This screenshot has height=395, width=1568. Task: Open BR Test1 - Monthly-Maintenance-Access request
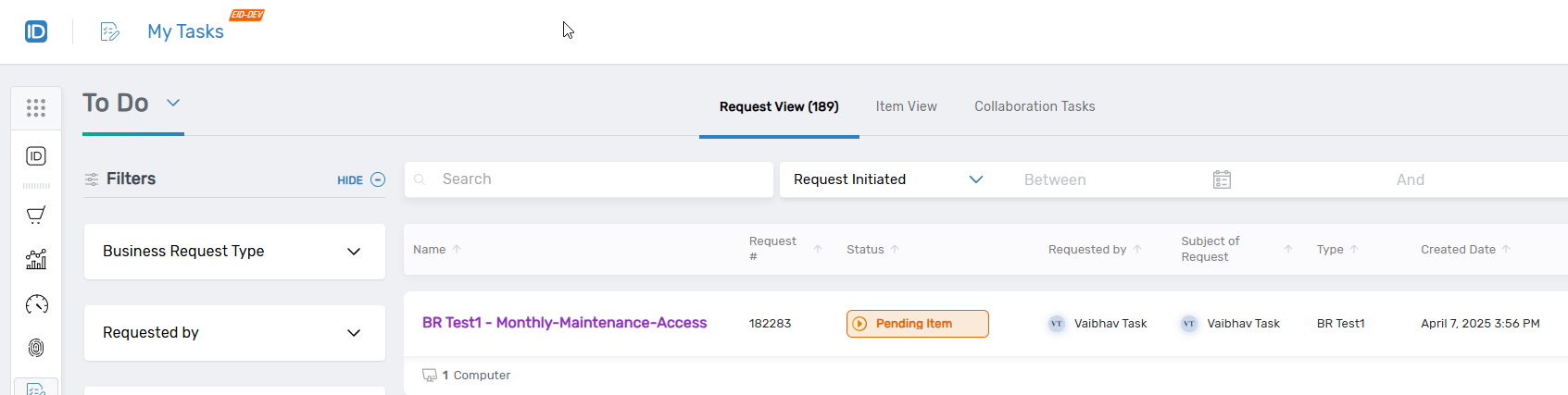pos(564,323)
